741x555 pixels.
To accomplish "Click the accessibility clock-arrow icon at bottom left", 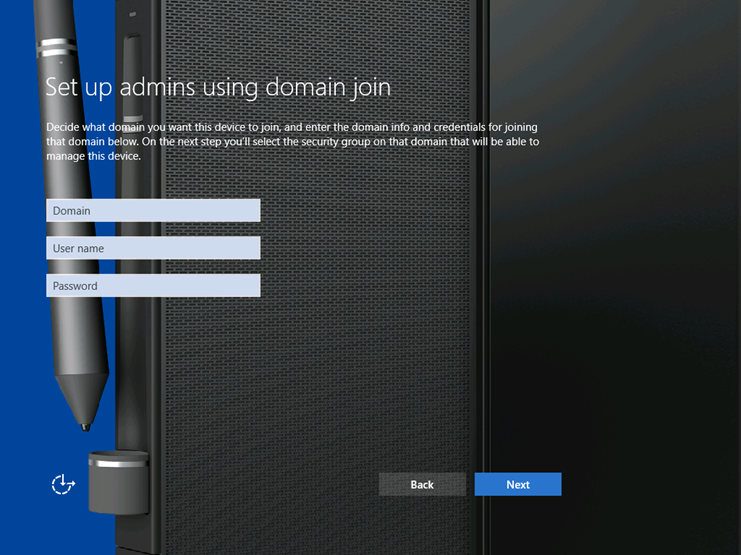I will click(x=63, y=484).
